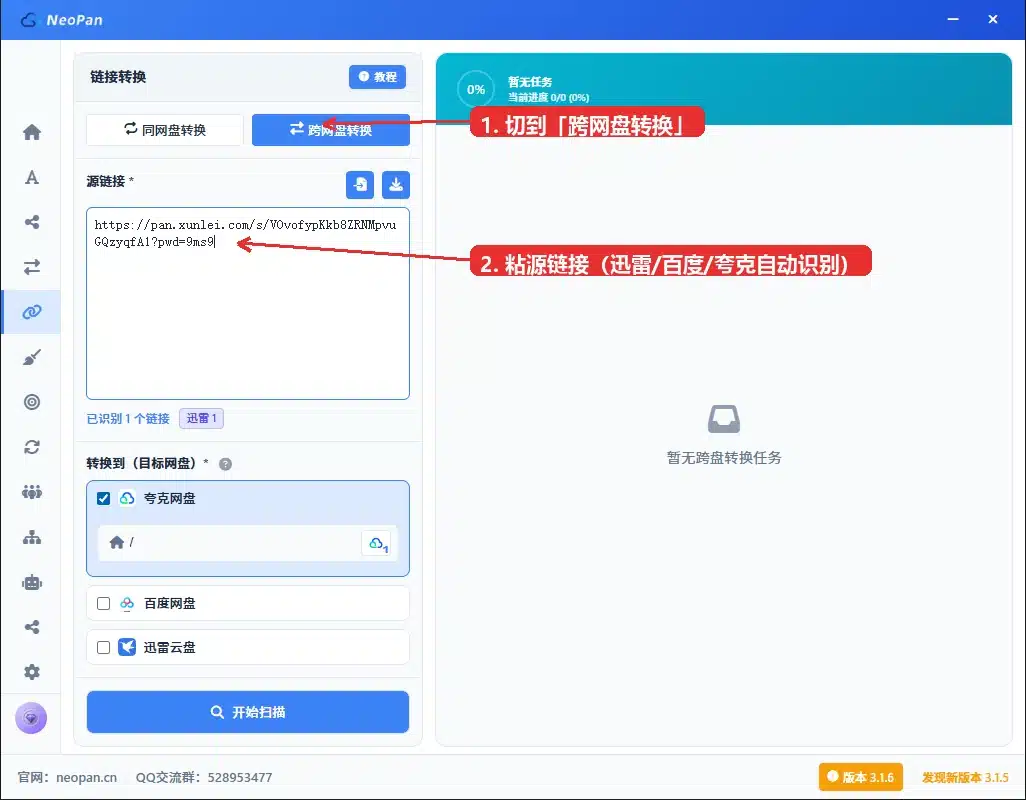Open the bullseye target sidebar icon
This screenshot has width=1026, height=800.
[31, 402]
